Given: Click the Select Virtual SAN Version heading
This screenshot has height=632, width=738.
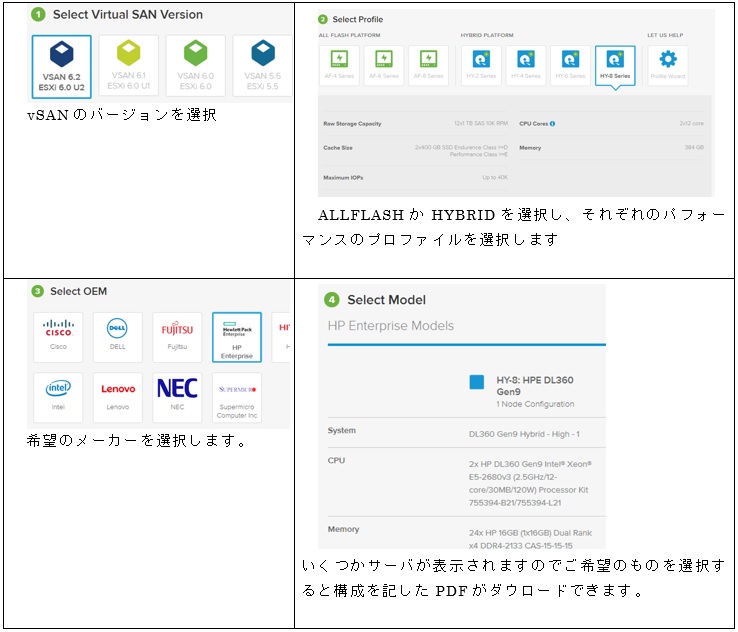Looking at the screenshot, I should [128, 15].
